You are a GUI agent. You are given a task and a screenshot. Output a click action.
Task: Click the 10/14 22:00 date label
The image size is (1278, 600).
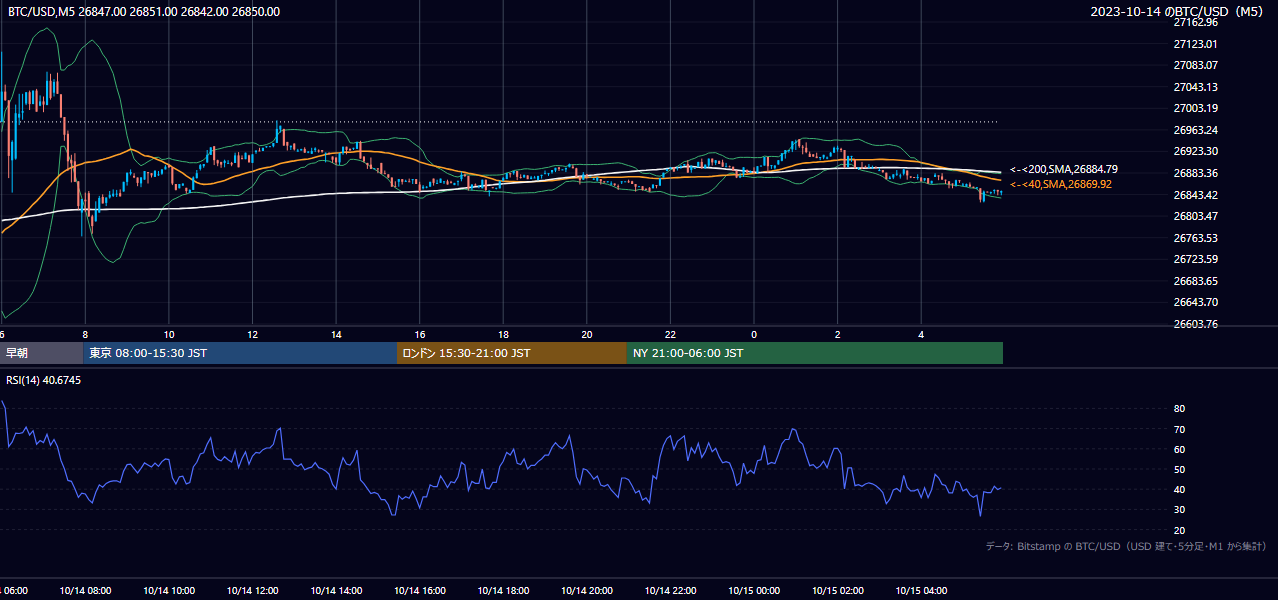point(670,591)
